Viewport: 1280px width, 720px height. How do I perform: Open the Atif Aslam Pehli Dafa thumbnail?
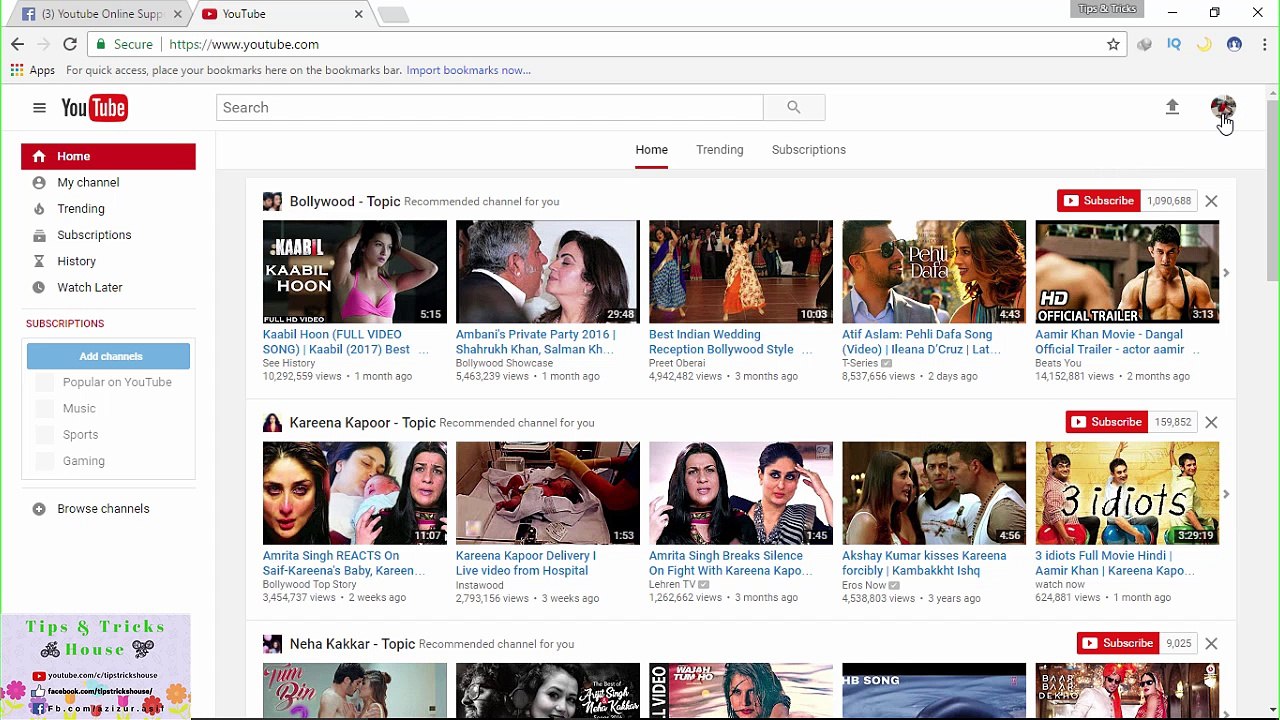tap(934, 272)
